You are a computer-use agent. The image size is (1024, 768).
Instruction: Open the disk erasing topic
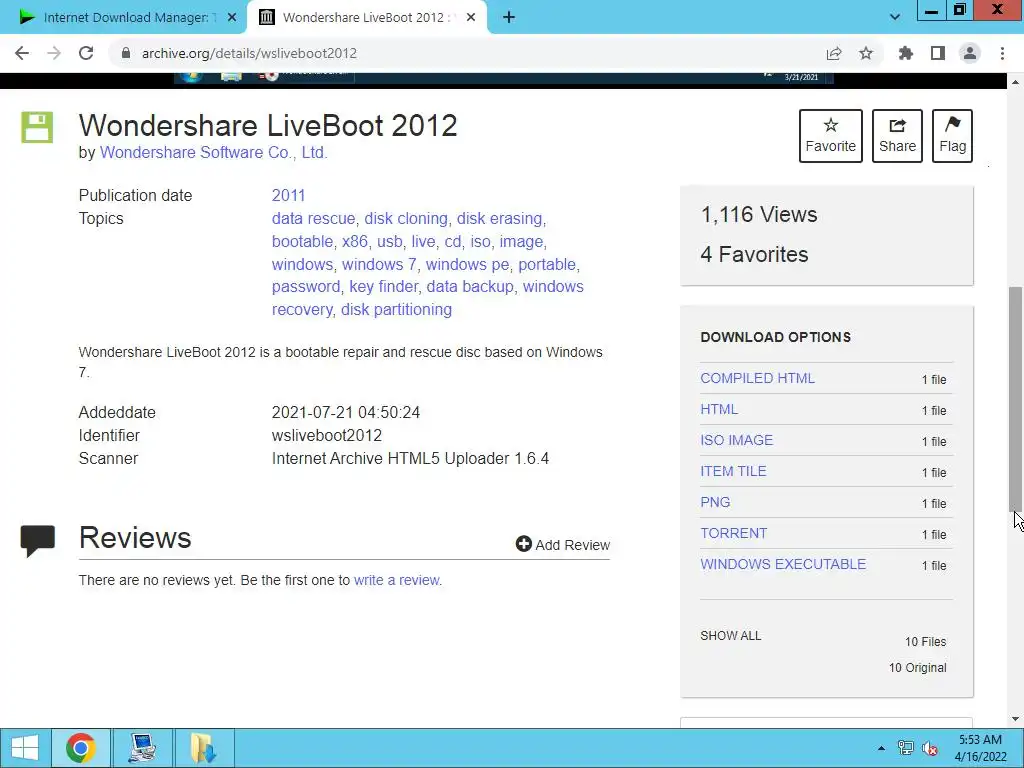[x=500, y=219]
